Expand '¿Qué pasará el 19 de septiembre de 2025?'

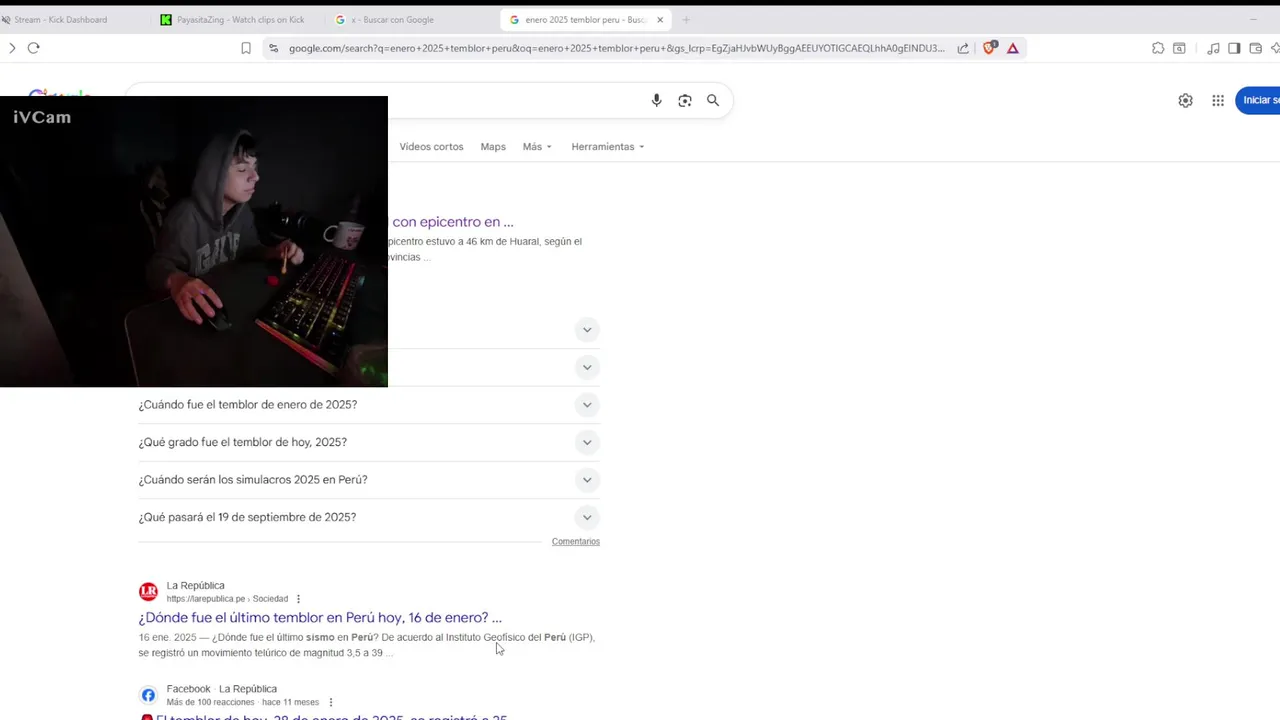[x=369, y=517]
